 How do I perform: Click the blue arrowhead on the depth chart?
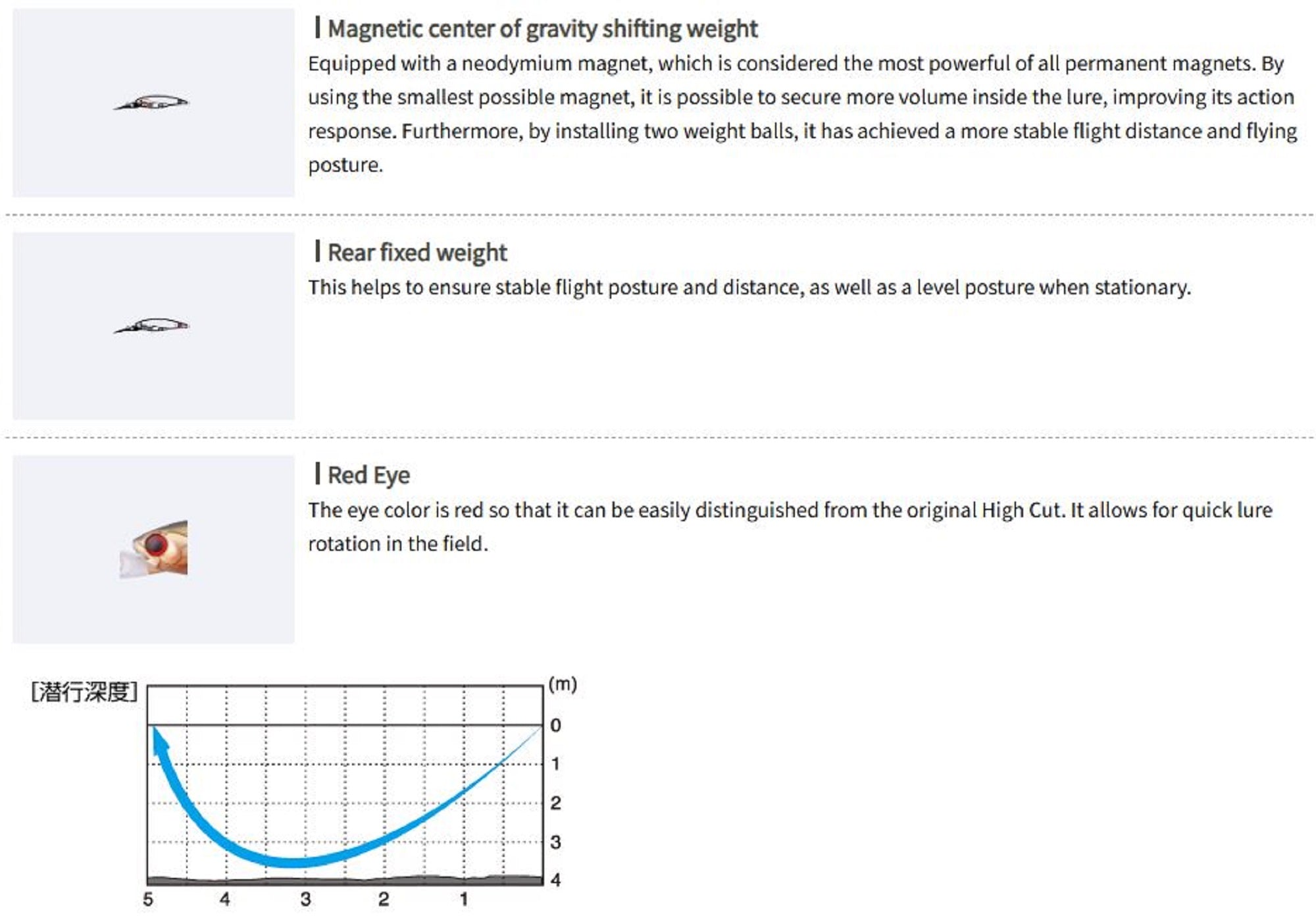coord(159,740)
